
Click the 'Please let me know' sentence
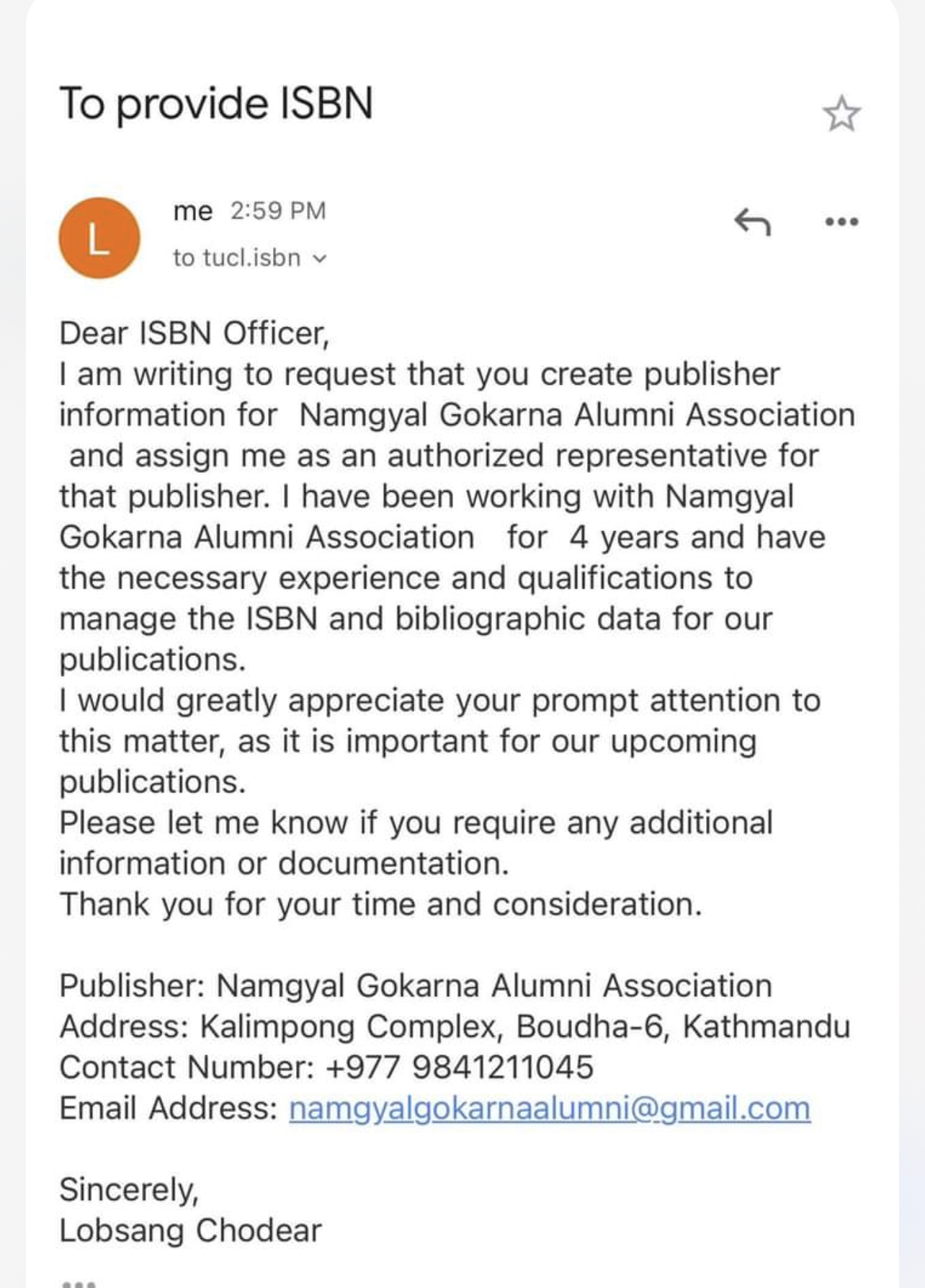(x=416, y=843)
